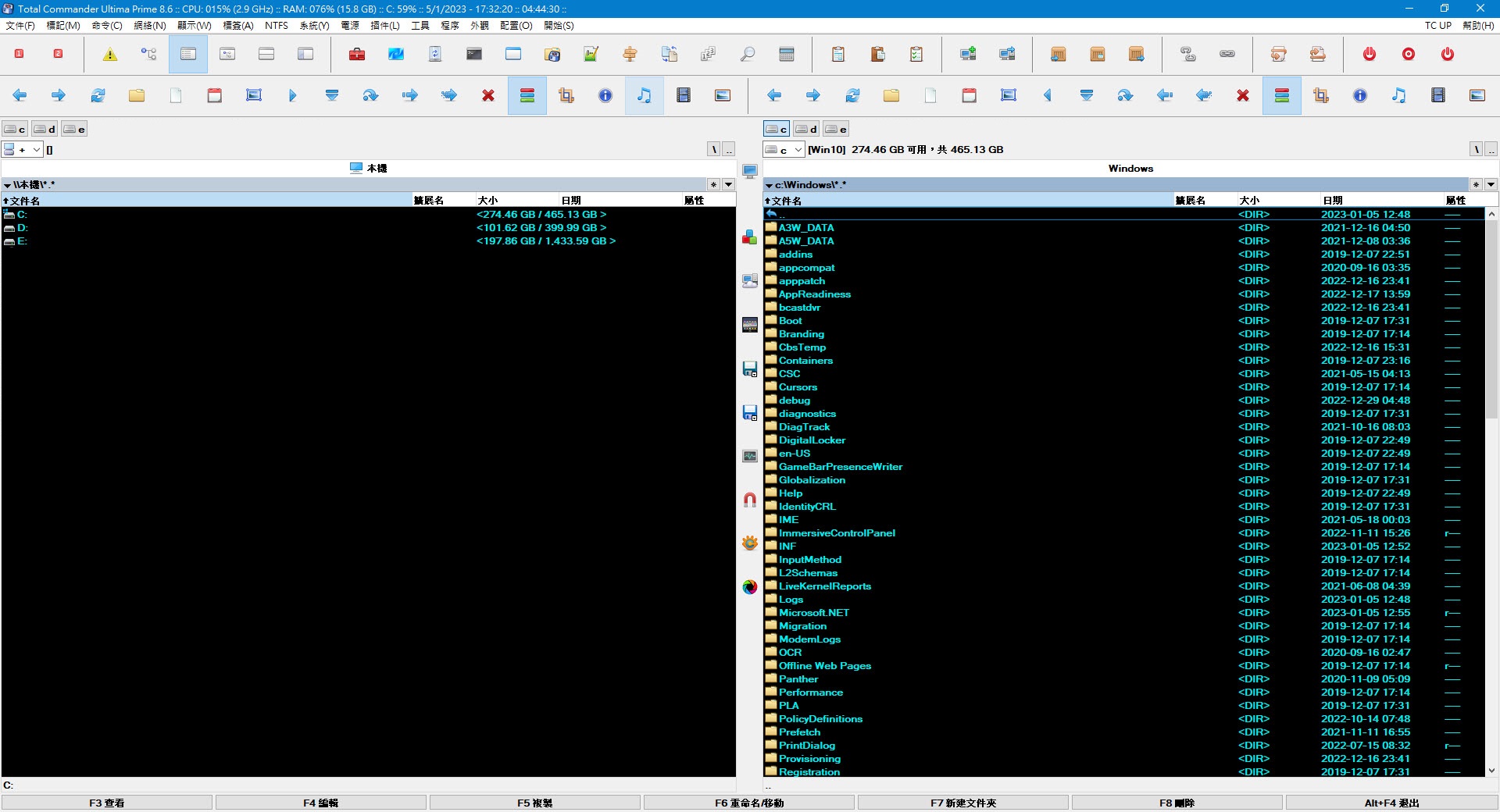Open the asterisk favorites button in right panel
The image size is (1500, 812).
(x=1476, y=185)
